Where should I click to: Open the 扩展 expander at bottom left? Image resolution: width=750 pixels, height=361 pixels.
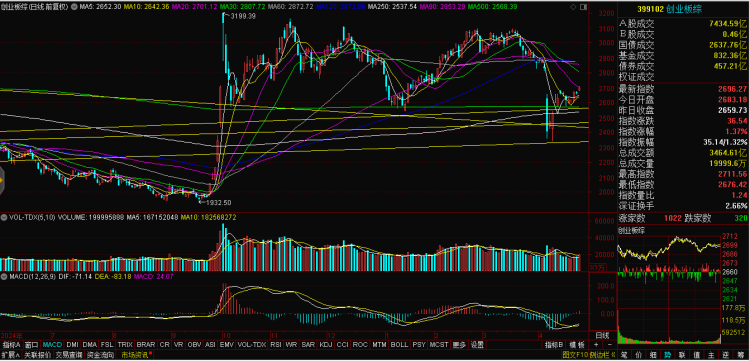click(x=11, y=355)
